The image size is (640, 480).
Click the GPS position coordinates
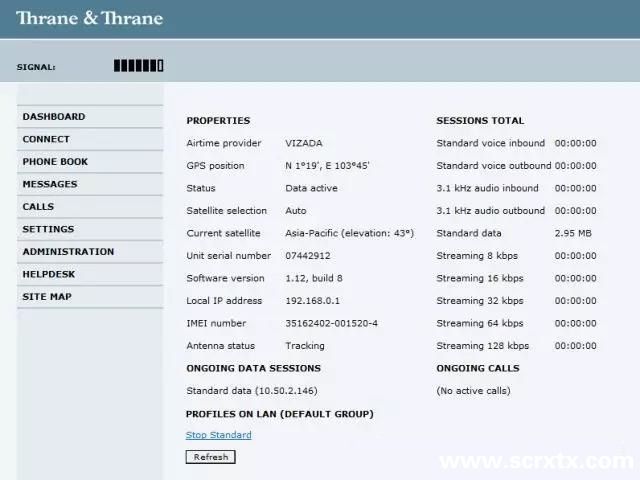327,166
